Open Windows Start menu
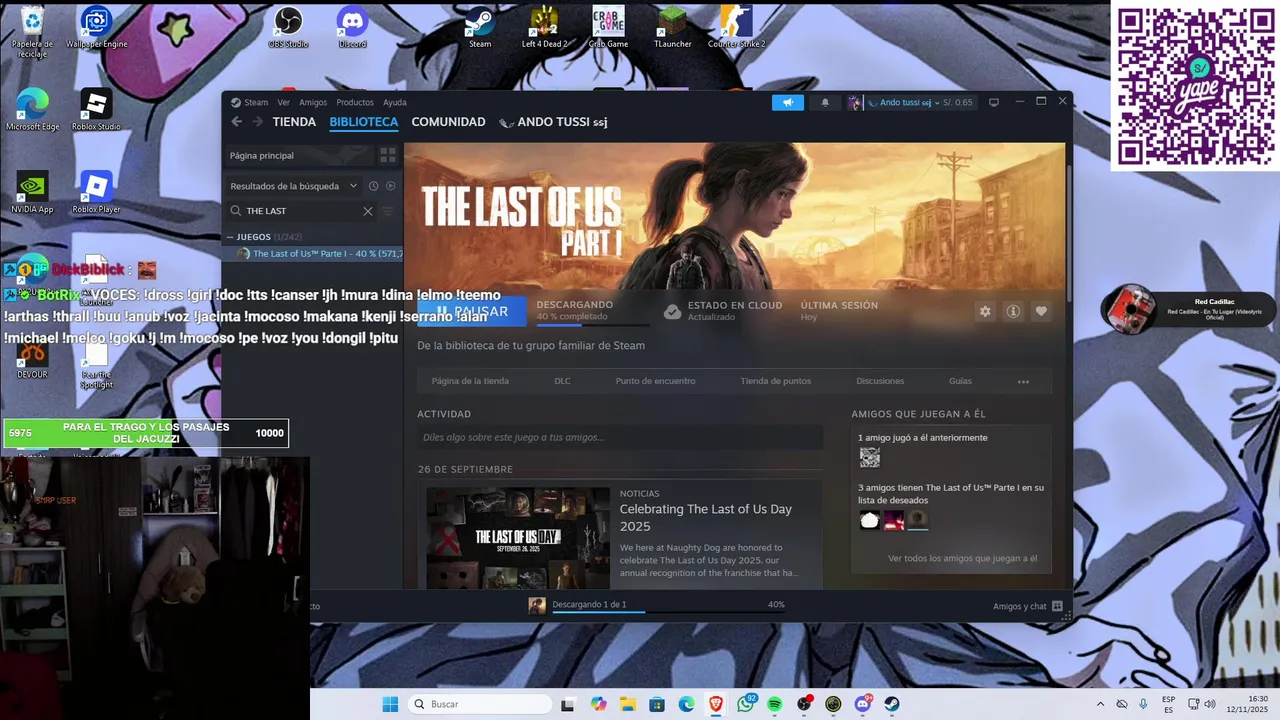The image size is (1280, 720). pos(390,704)
